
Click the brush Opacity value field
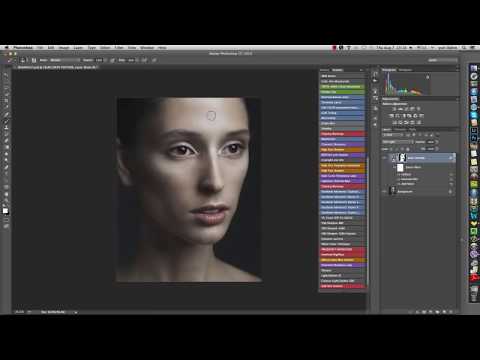click(x=99, y=60)
